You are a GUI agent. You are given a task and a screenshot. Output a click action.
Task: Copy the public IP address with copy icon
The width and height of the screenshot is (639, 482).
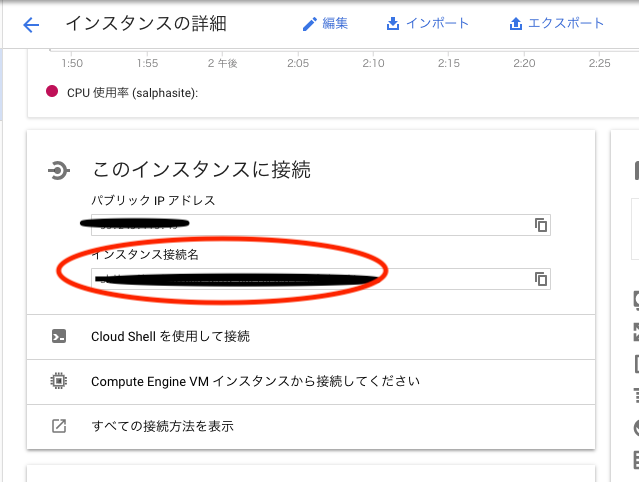click(541, 225)
